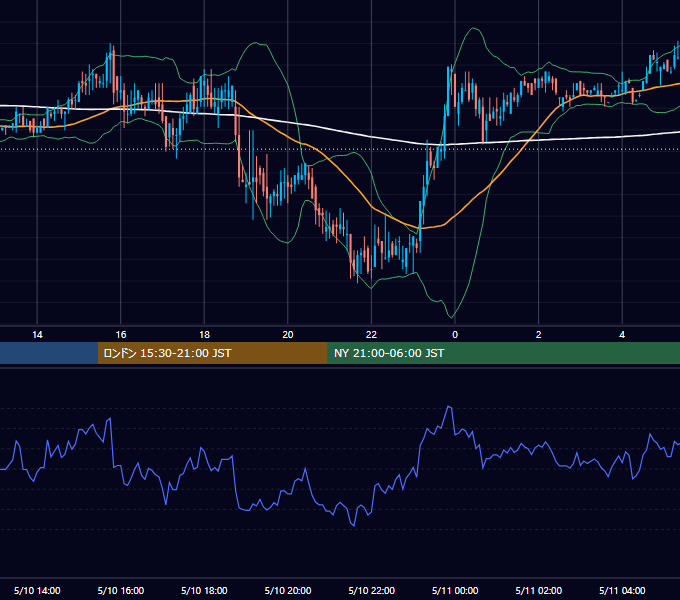Image resolution: width=680 pixels, height=600 pixels.
Task: Click the ロンドン 15:30-21:00 JST session bar
Action: [212, 353]
